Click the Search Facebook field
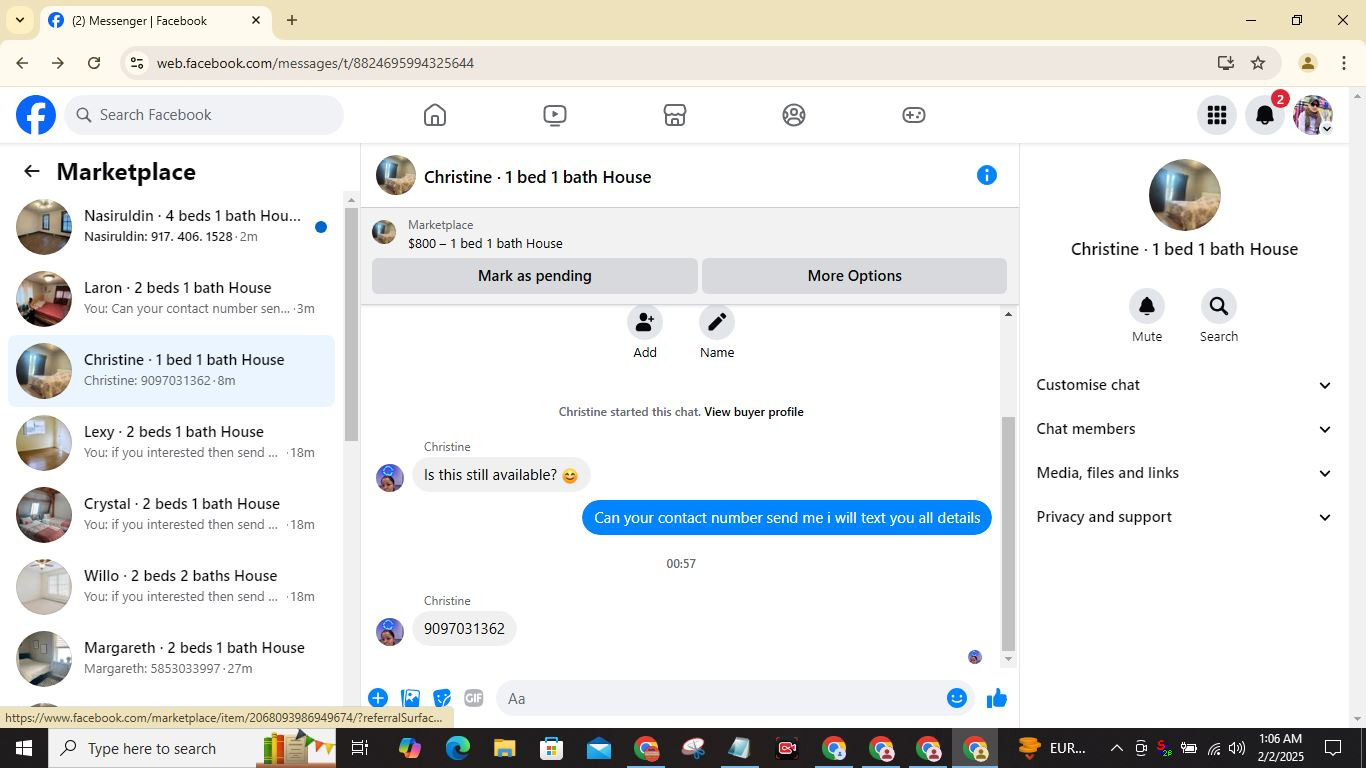This screenshot has height=768, width=1366. coord(204,115)
